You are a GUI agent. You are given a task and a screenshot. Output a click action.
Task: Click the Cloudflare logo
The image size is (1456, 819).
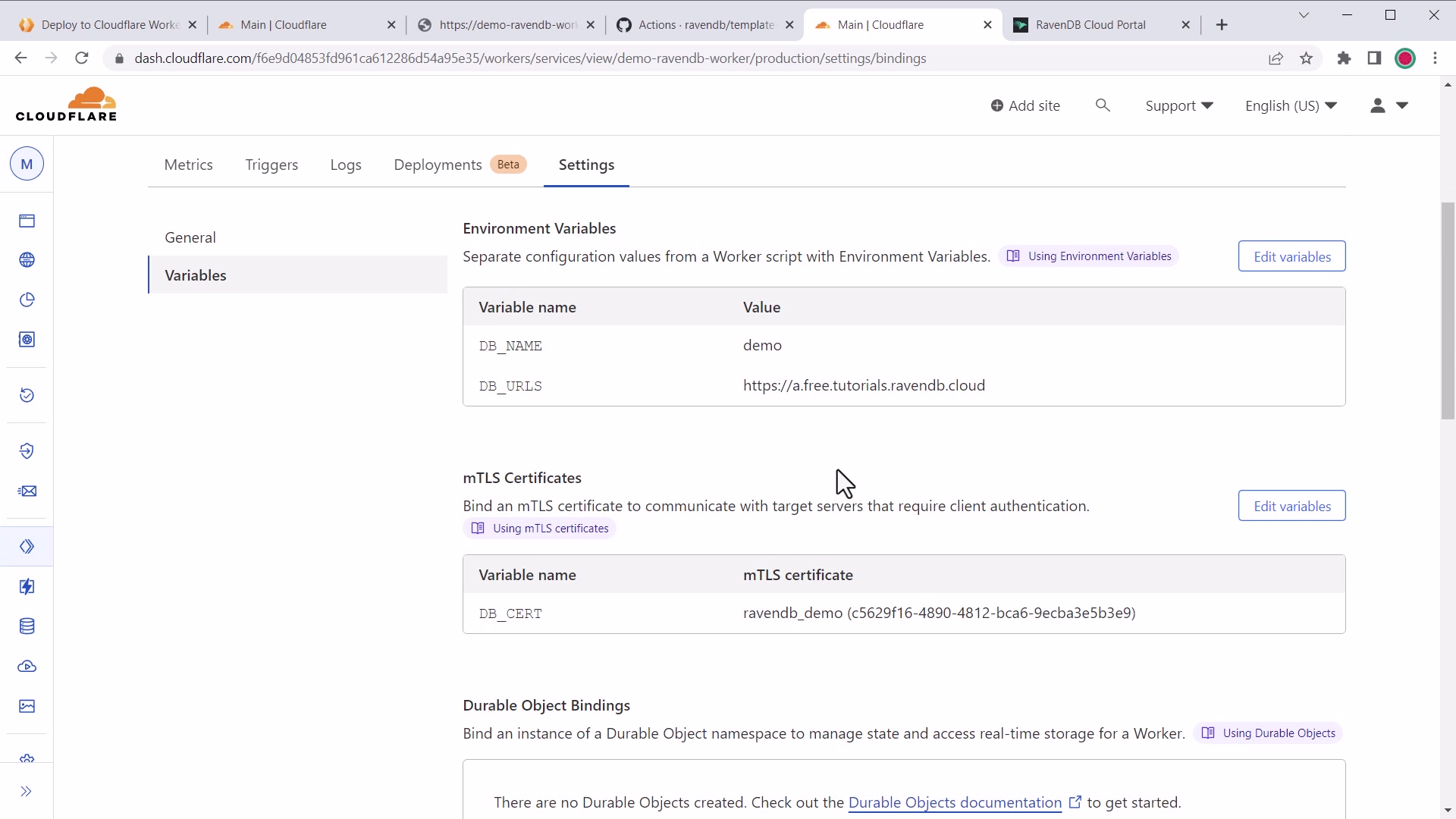(x=66, y=105)
